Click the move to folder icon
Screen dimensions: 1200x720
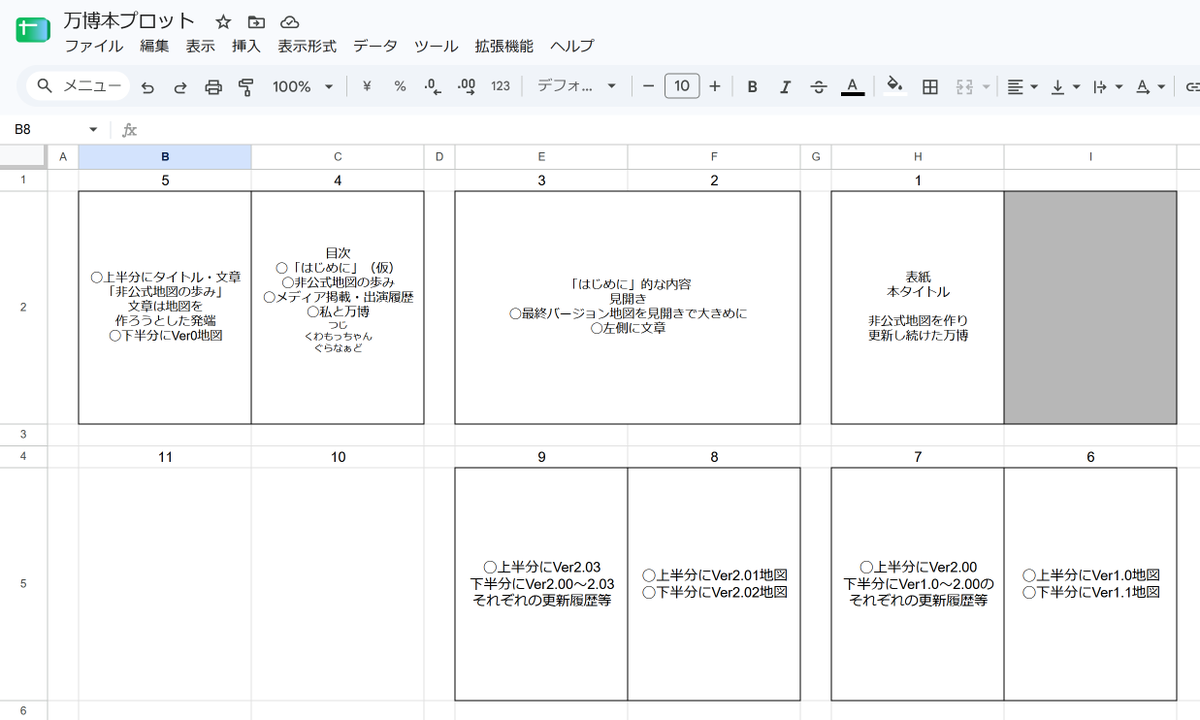pyautogui.click(x=256, y=21)
